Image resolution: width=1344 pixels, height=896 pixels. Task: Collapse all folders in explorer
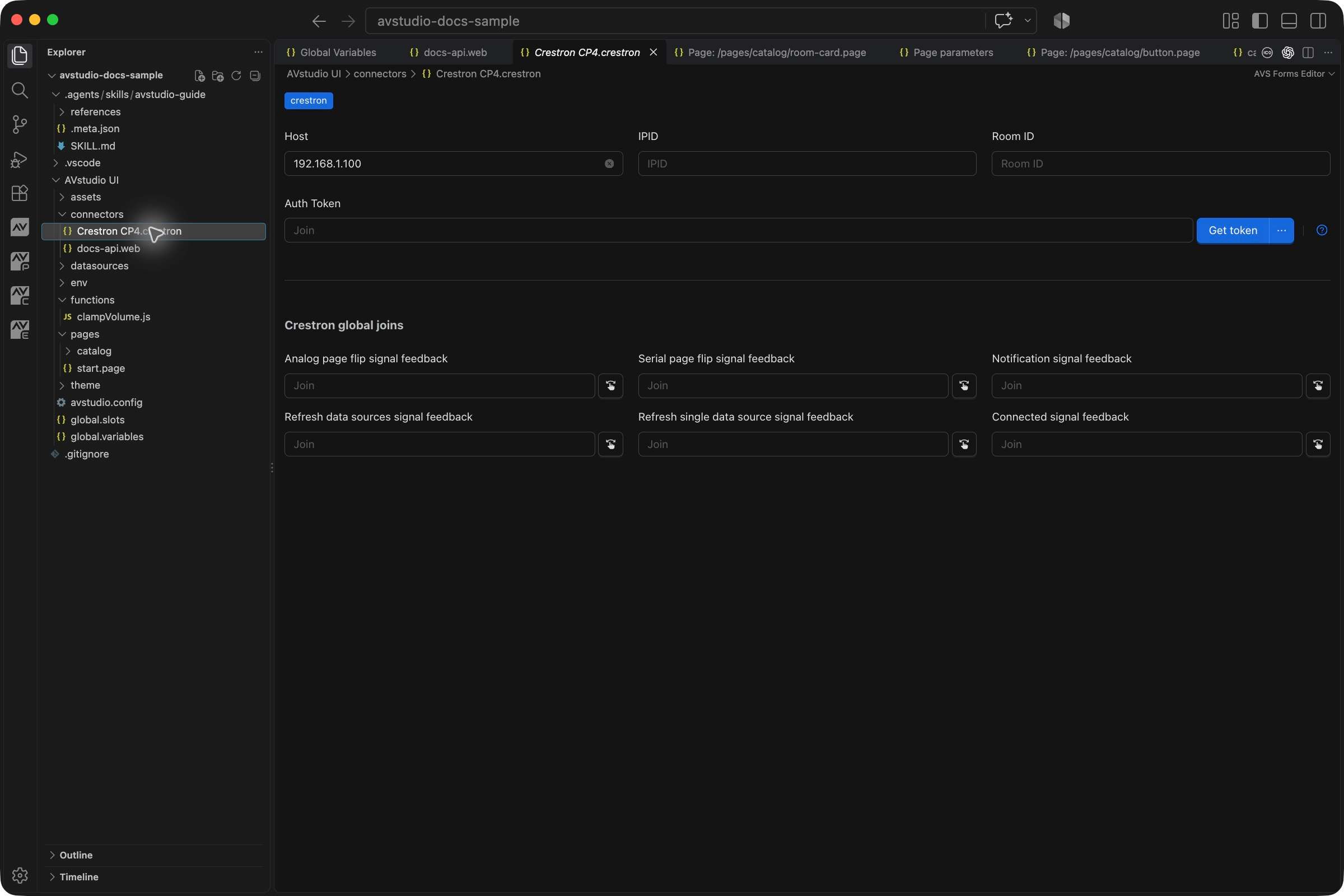pos(255,76)
